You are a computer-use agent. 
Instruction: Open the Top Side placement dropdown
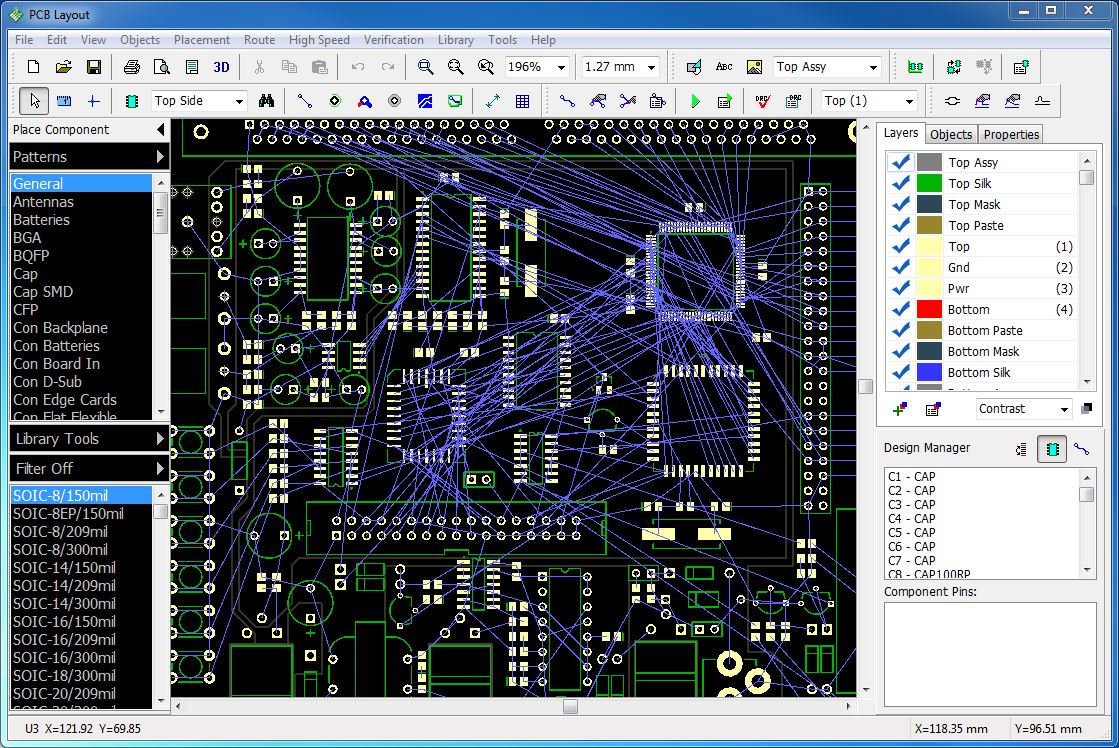click(x=238, y=101)
